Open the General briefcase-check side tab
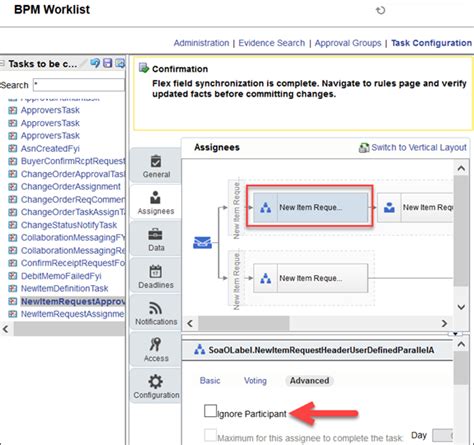474x445 pixels. [x=156, y=166]
